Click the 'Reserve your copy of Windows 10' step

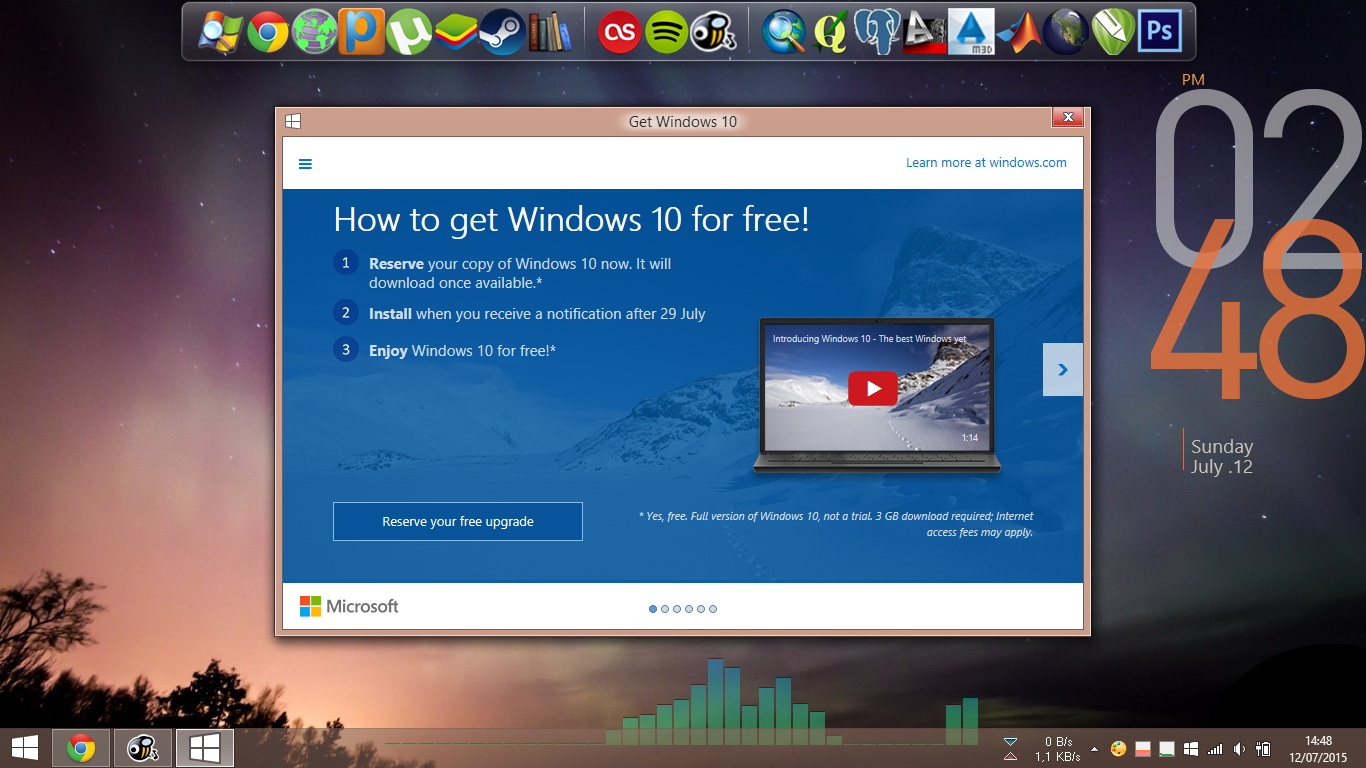(x=520, y=273)
